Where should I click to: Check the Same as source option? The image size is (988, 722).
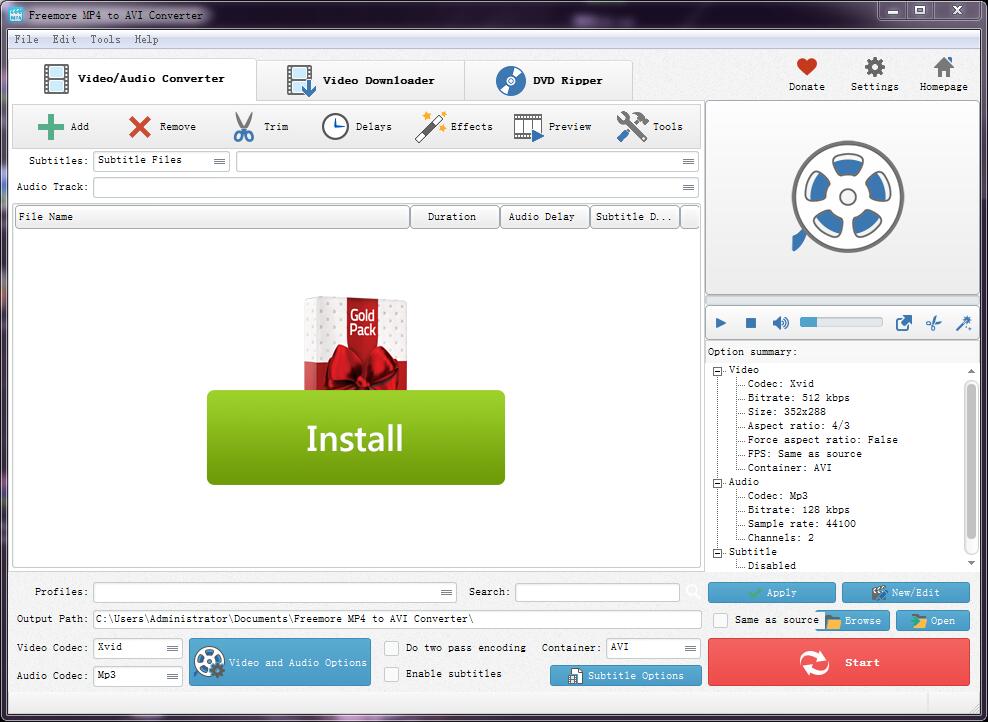pos(720,620)
